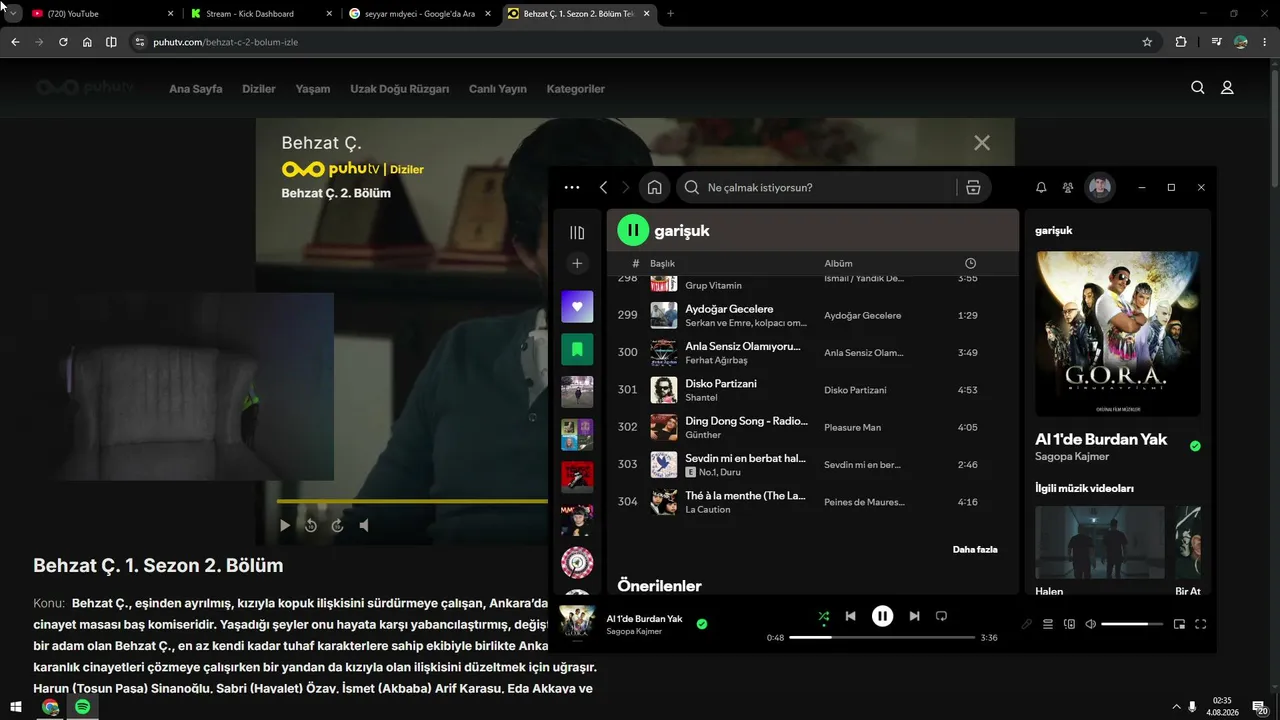Create a new playlist with the plus button
The width and height of the screenshot is (1280, 720).
point(577,263)
